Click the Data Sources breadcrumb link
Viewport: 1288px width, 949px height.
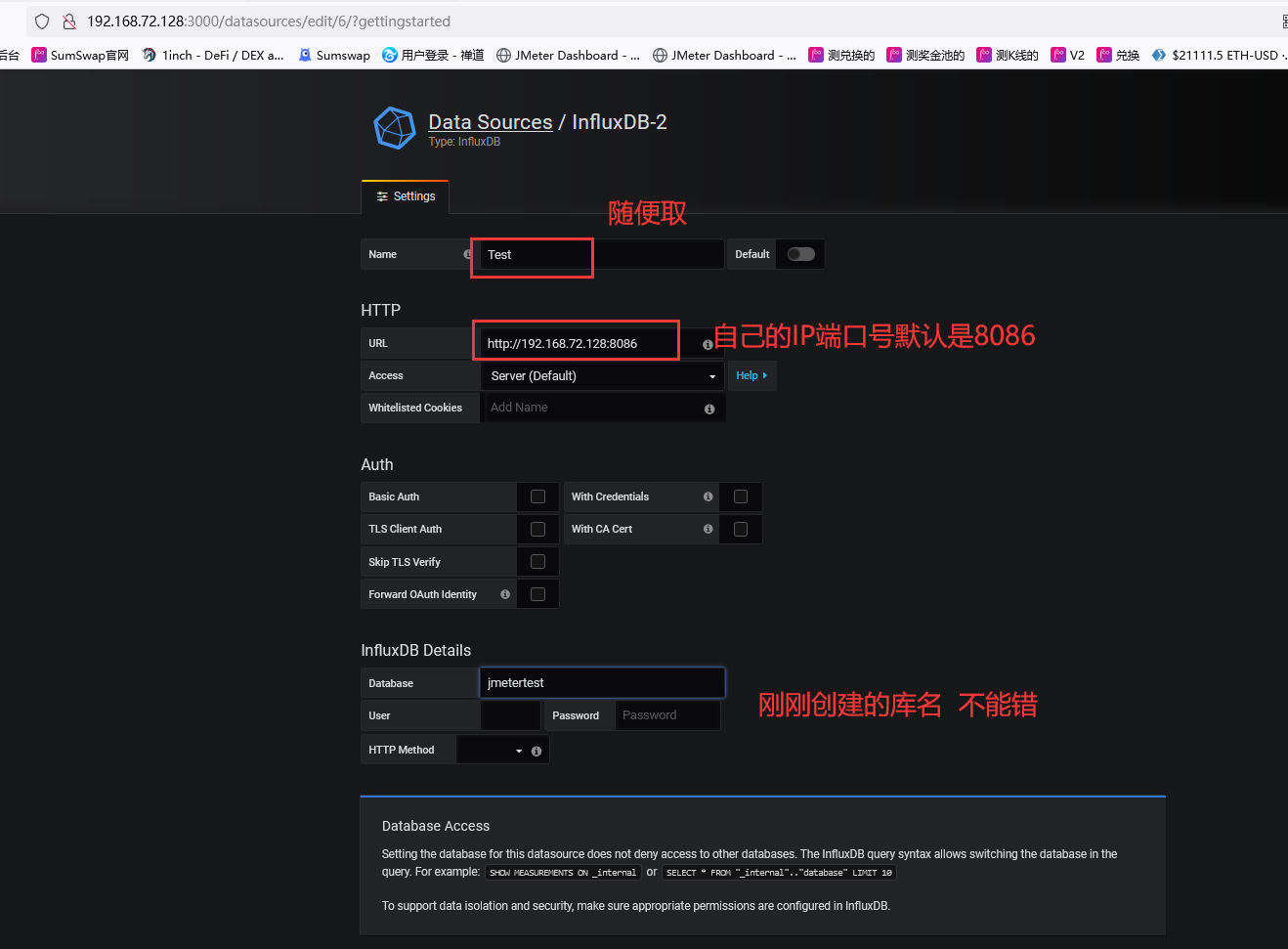491,122
